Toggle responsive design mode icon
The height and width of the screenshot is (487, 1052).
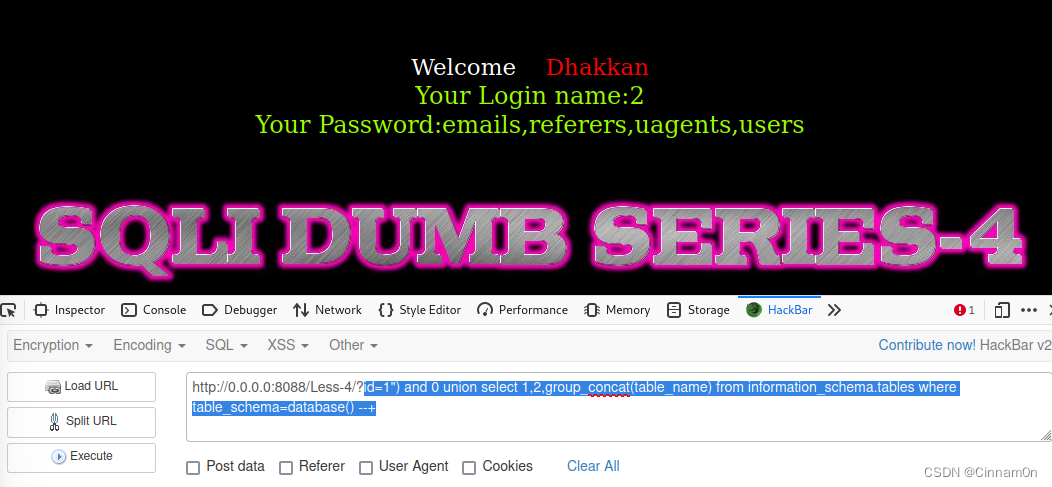pyautogui.click(x=1002, y=310)
